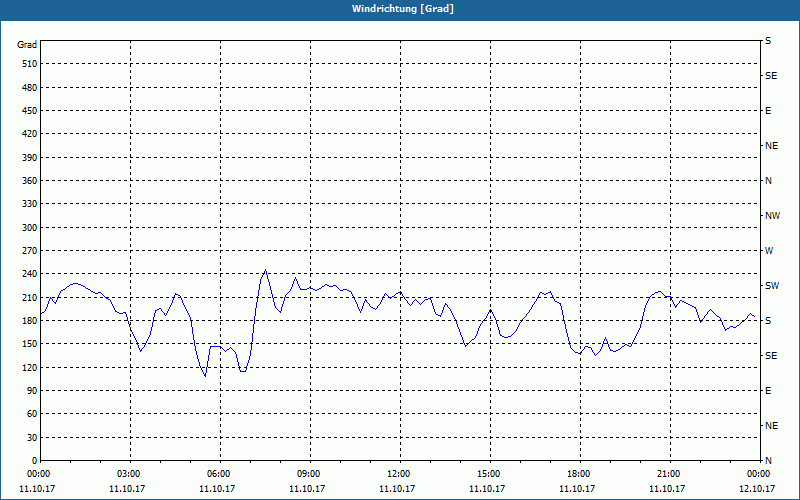Image resolution: width=800 pixels, height=500 pixels.
Task: Click the 210 value on the left axis
Action: pyautogui.click(x=29, y=297)
